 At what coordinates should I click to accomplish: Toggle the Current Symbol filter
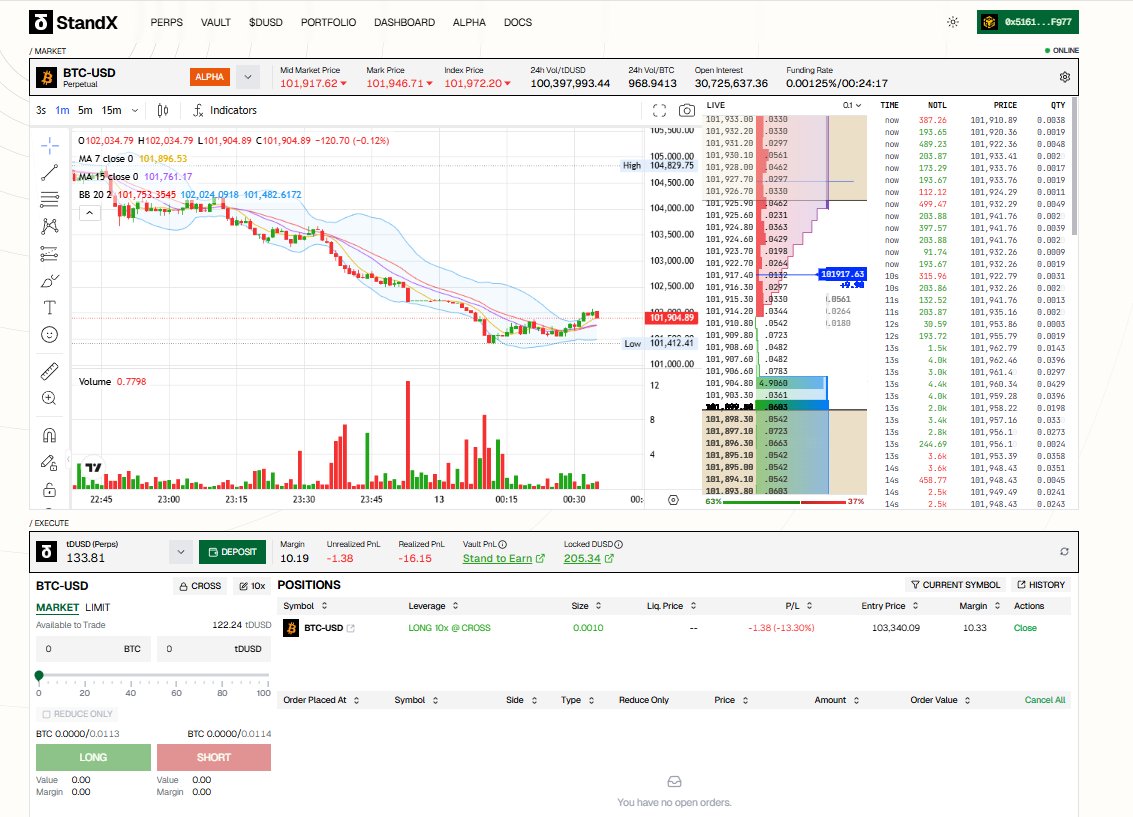(x=955, y=585)
